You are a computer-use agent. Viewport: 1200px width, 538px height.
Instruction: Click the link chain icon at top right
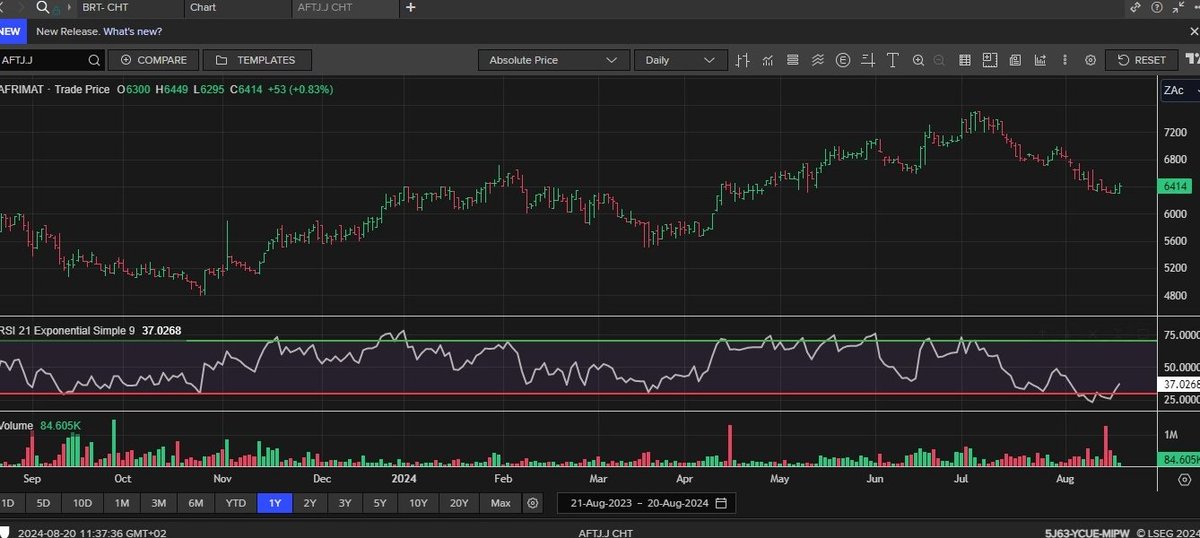point(1135,7)
